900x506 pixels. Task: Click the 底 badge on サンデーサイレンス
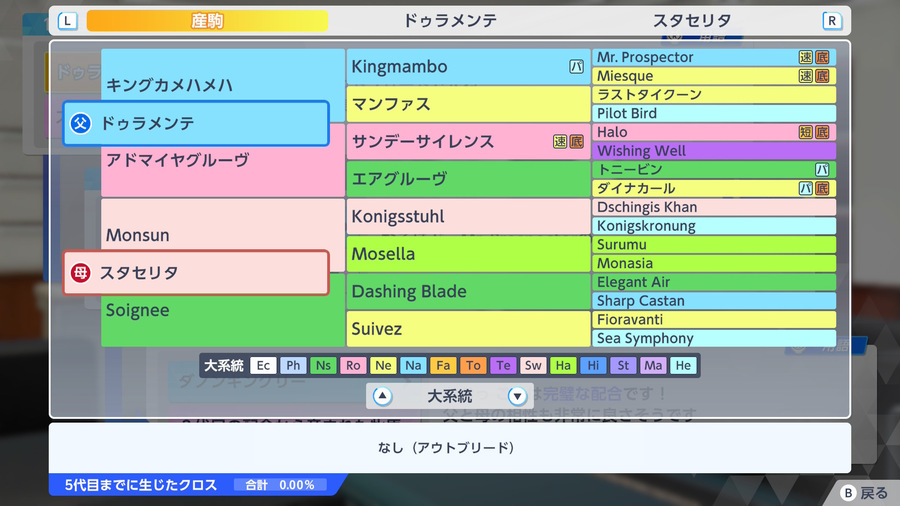[576, 142]
